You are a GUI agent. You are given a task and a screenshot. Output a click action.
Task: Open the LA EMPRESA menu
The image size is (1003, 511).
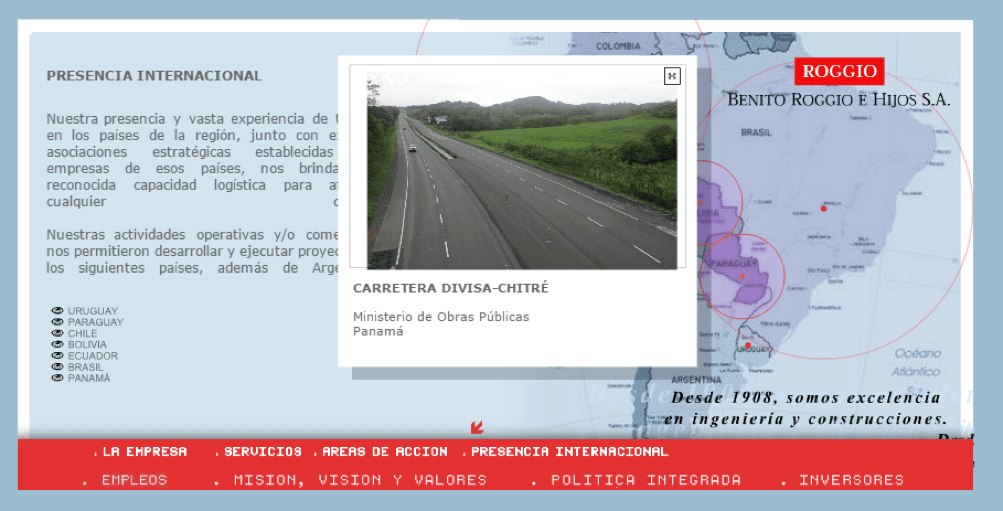144,452
